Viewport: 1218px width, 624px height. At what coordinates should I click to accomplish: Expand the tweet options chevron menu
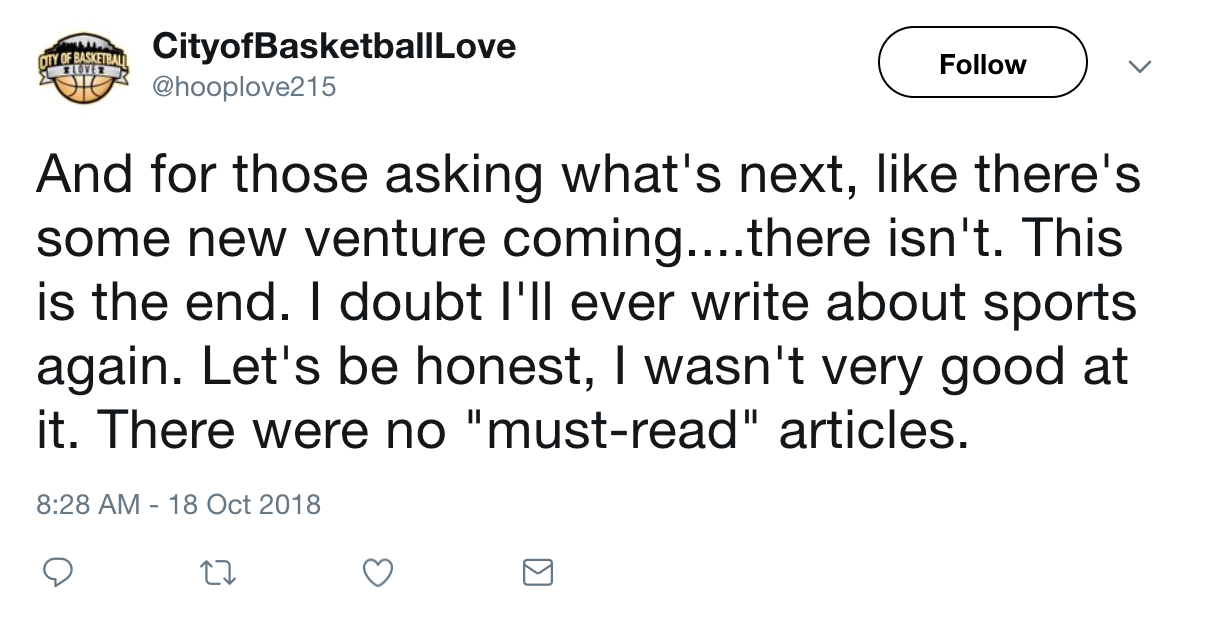(x=1138, y=66)
